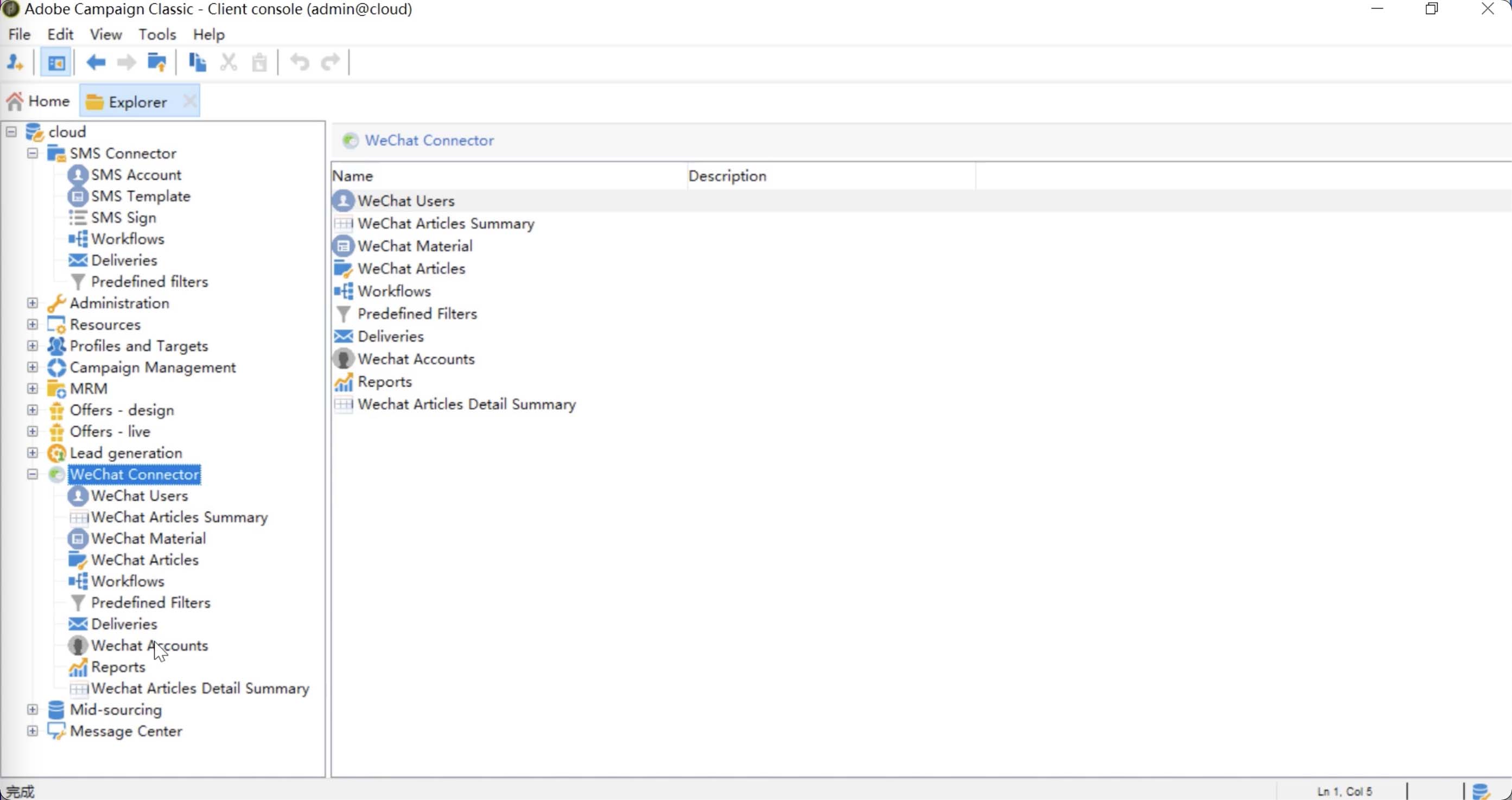This screenshot has width=1512, height=800.
Task: Expand the Campaign Management node
Action: (x=33, y=367)
